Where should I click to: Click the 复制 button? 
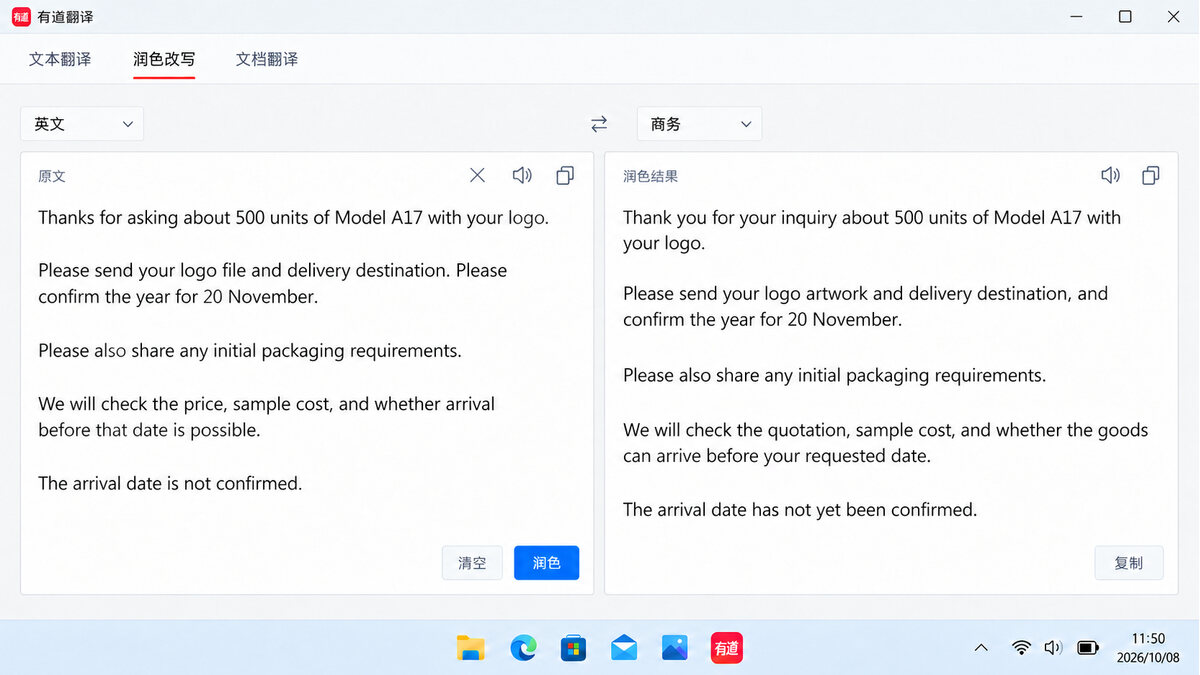(x=1129, y=563)
